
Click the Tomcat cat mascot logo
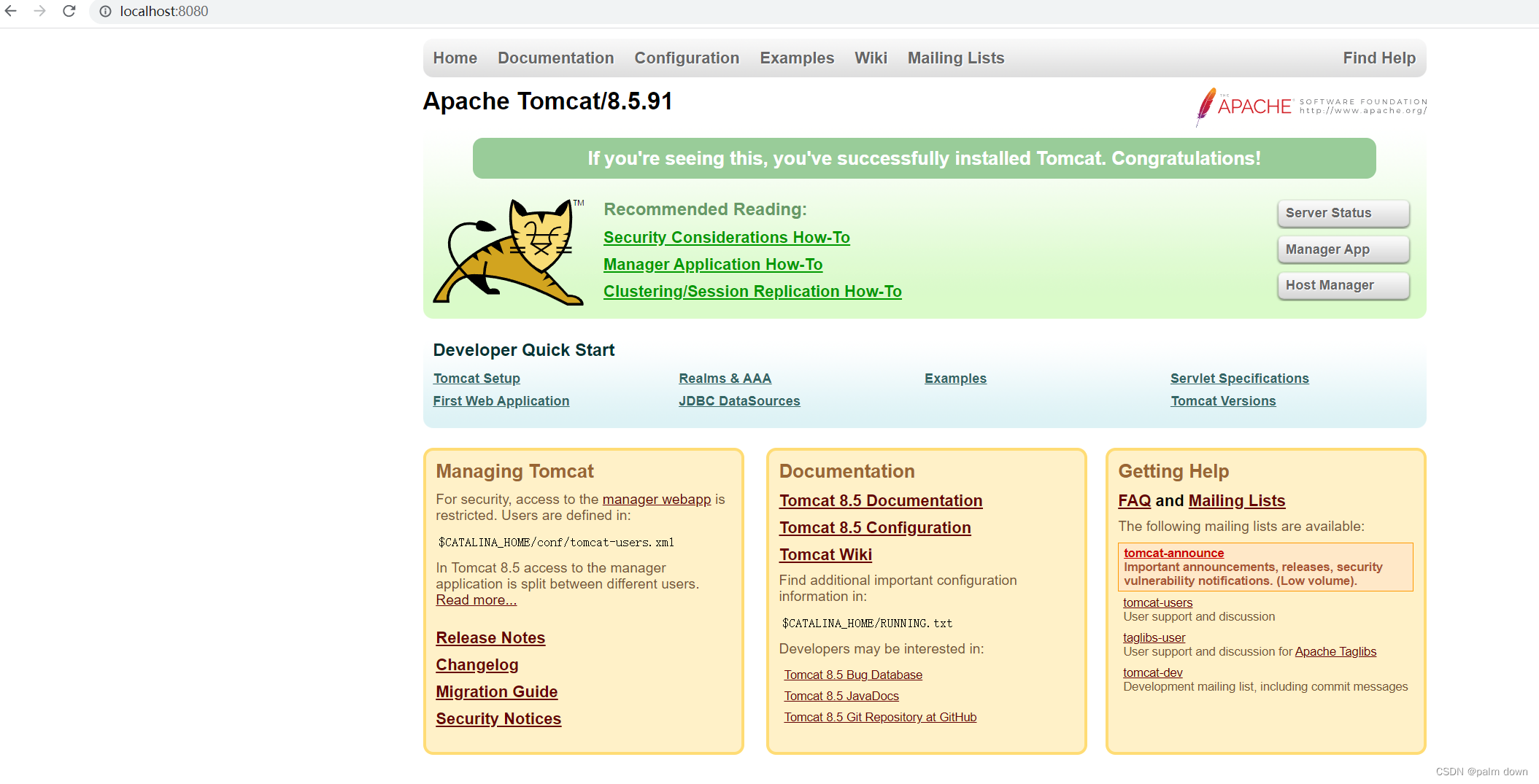(509, 252)
